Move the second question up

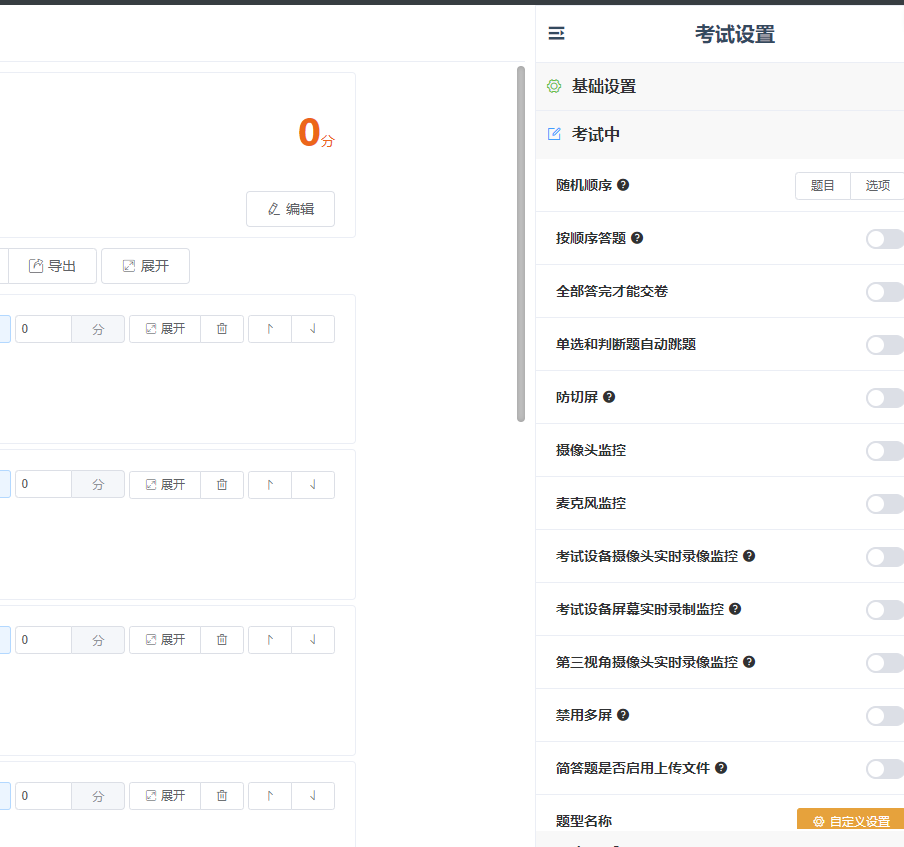point(270,485)
